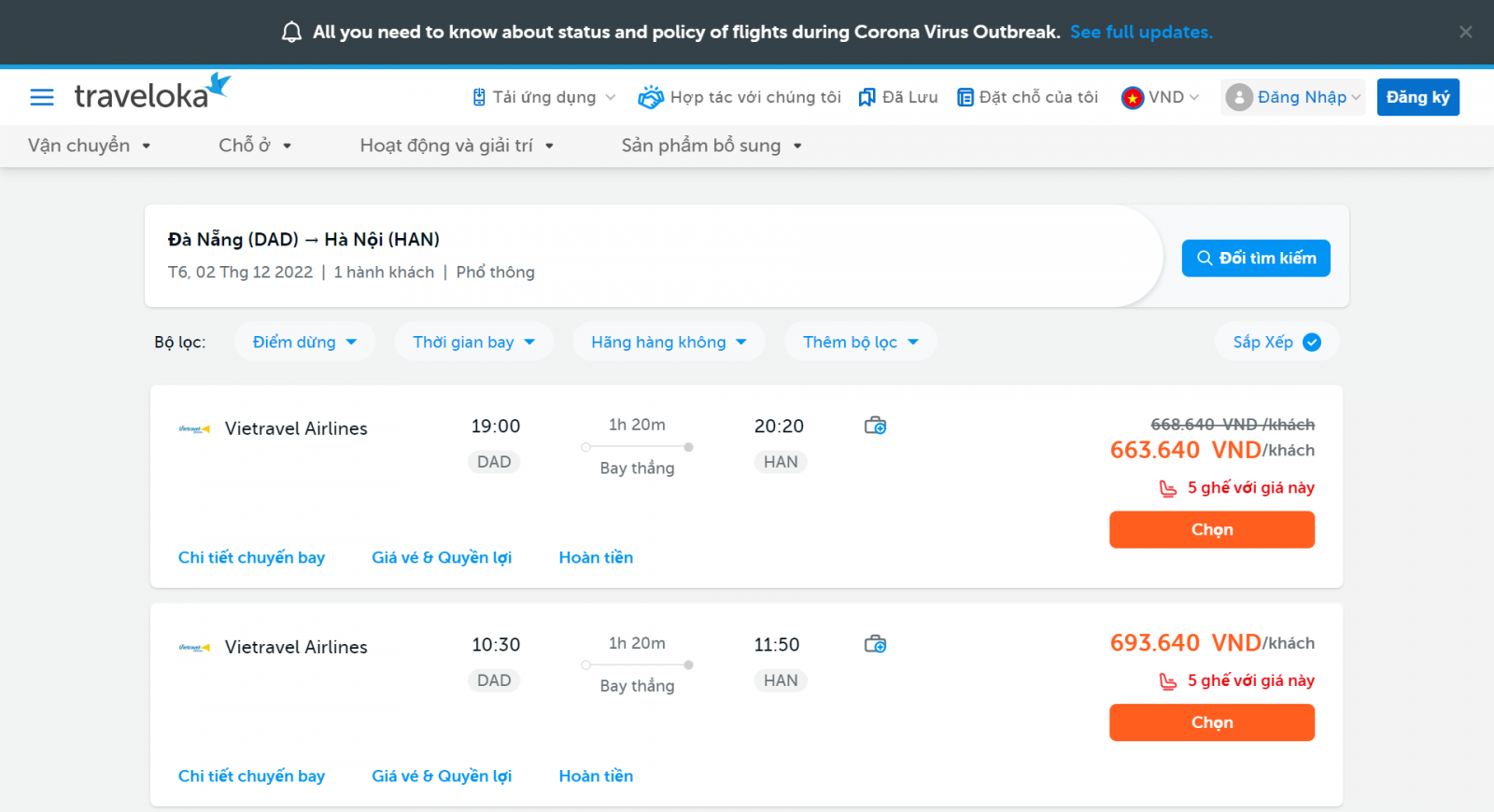The height and width of the screenshot is (812, 1494).
Task: Toggle the Sắp Xếp sort checkmark
Action: coord(1312,343)
